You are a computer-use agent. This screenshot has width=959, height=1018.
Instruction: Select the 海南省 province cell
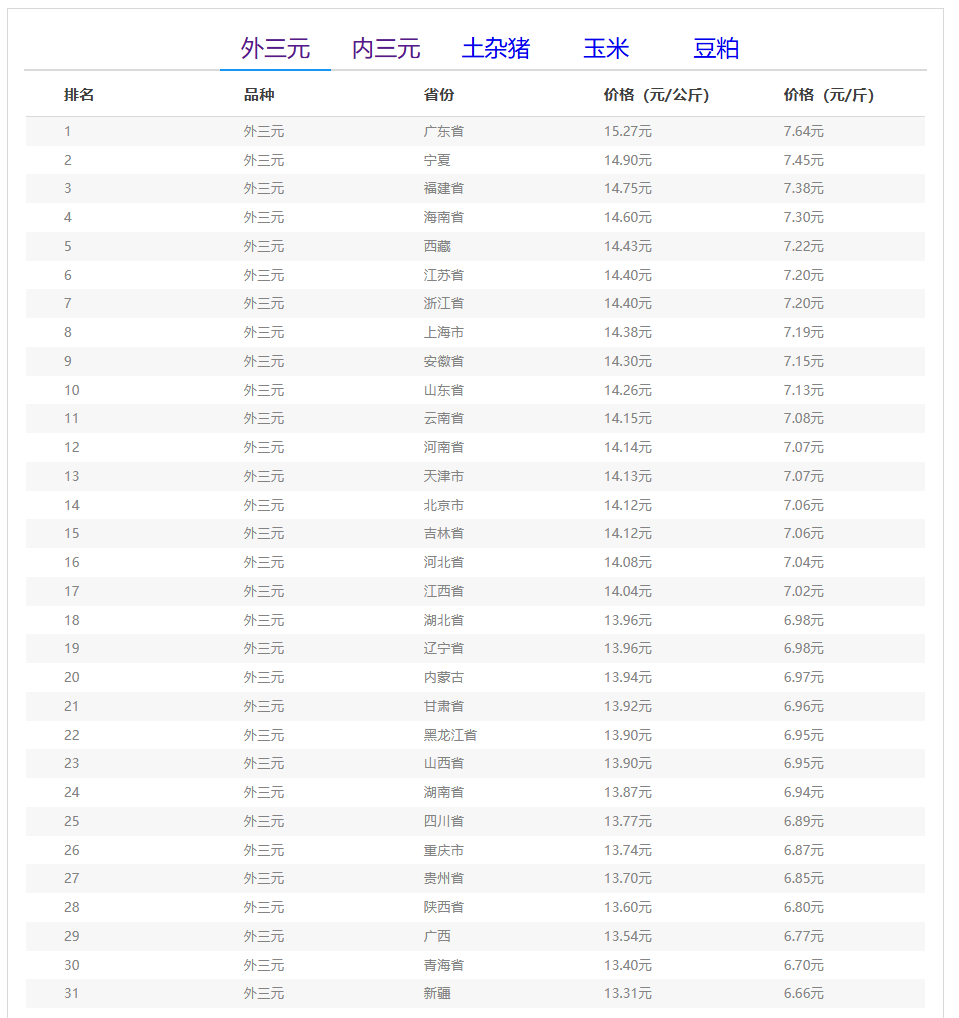444,217
